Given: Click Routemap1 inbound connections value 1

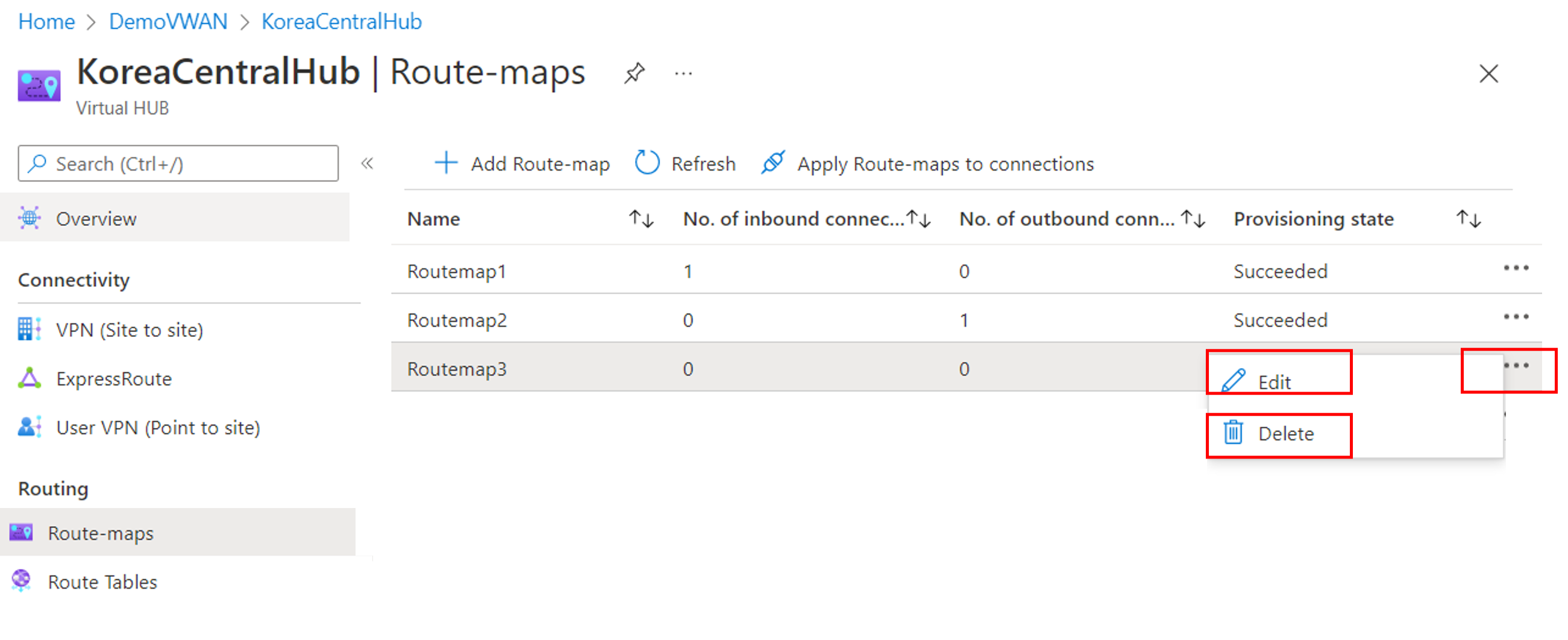Looking at the screenshot, I should click(688, 272).
